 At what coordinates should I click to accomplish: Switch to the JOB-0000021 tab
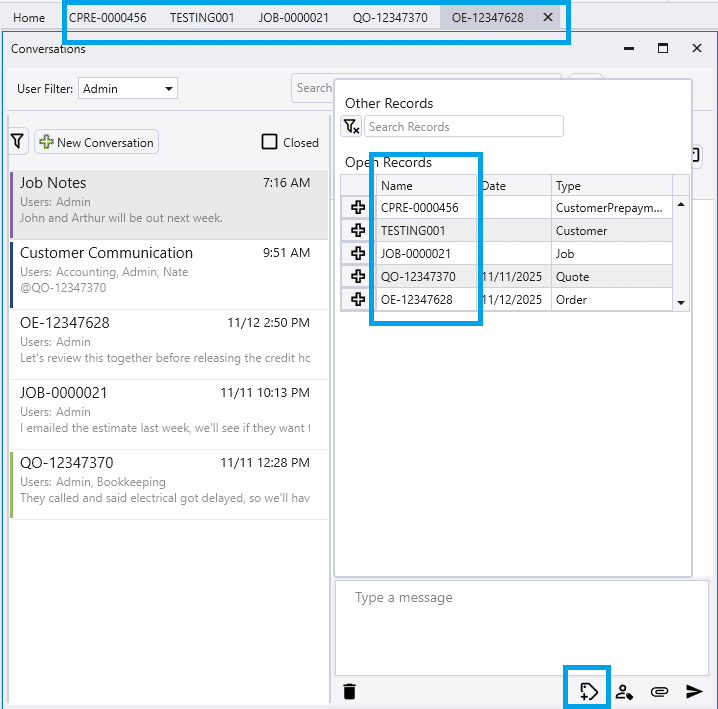point(292,18)
